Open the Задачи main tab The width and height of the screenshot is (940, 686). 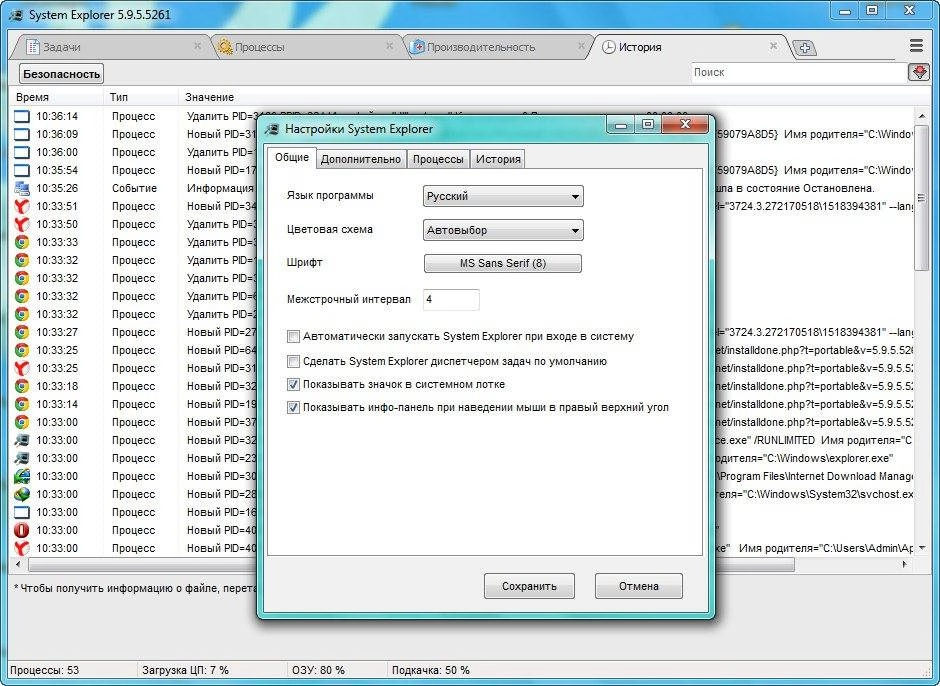coord(111,47)
